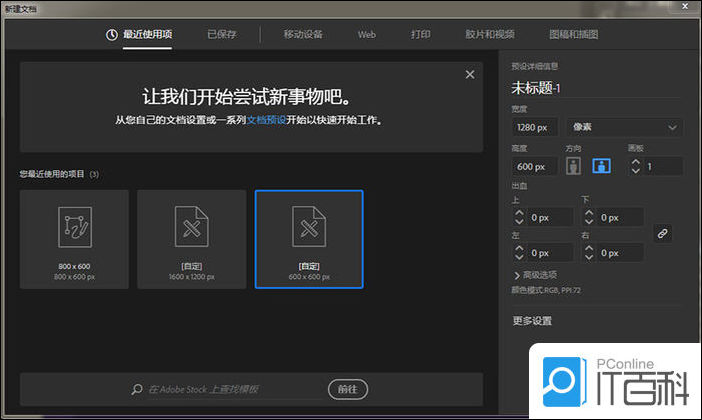Close the welcome banner with X

click(x=470, y=75)
